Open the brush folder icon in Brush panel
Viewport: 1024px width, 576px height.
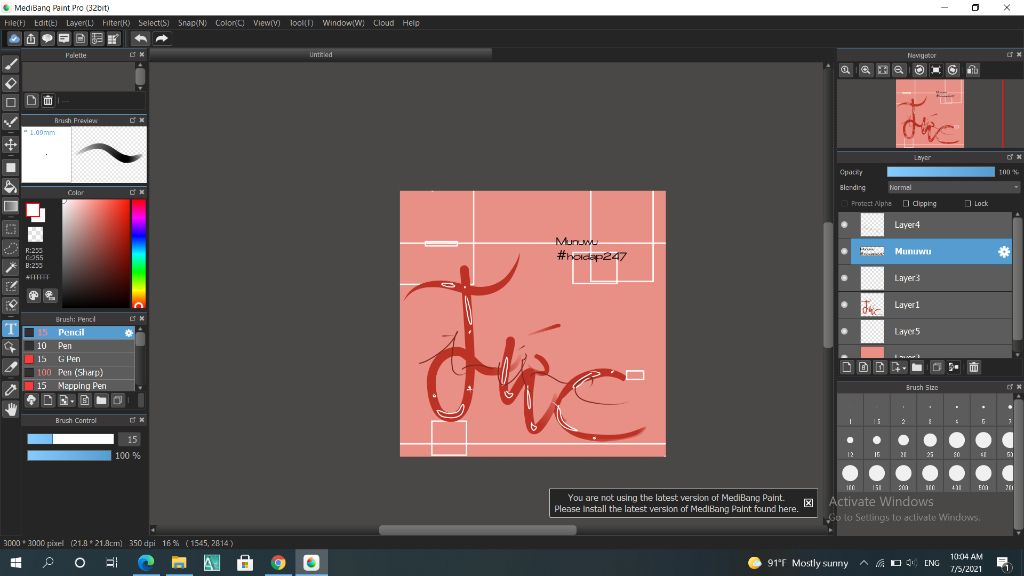tap(101, 400)
